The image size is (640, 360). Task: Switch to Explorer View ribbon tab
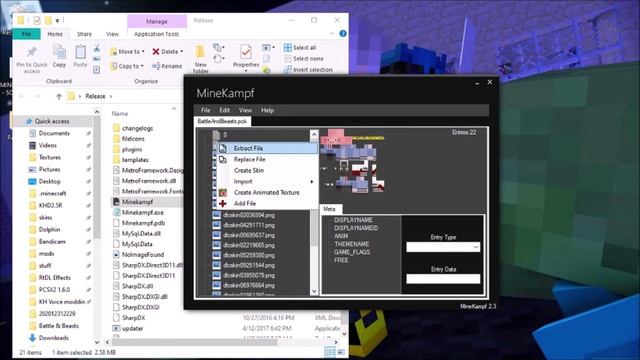(112, 34)
